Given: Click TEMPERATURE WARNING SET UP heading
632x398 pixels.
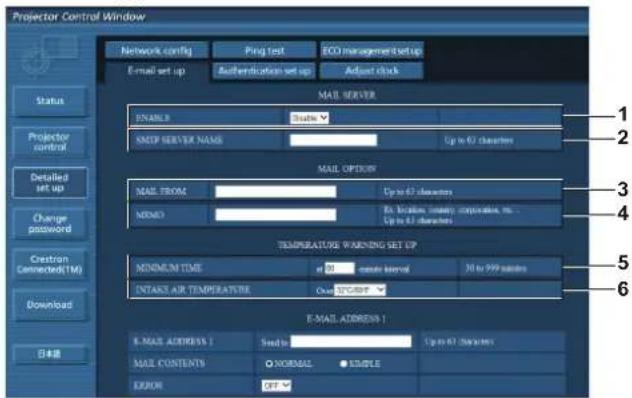Looking at the screenshot, I should (347, 245).
